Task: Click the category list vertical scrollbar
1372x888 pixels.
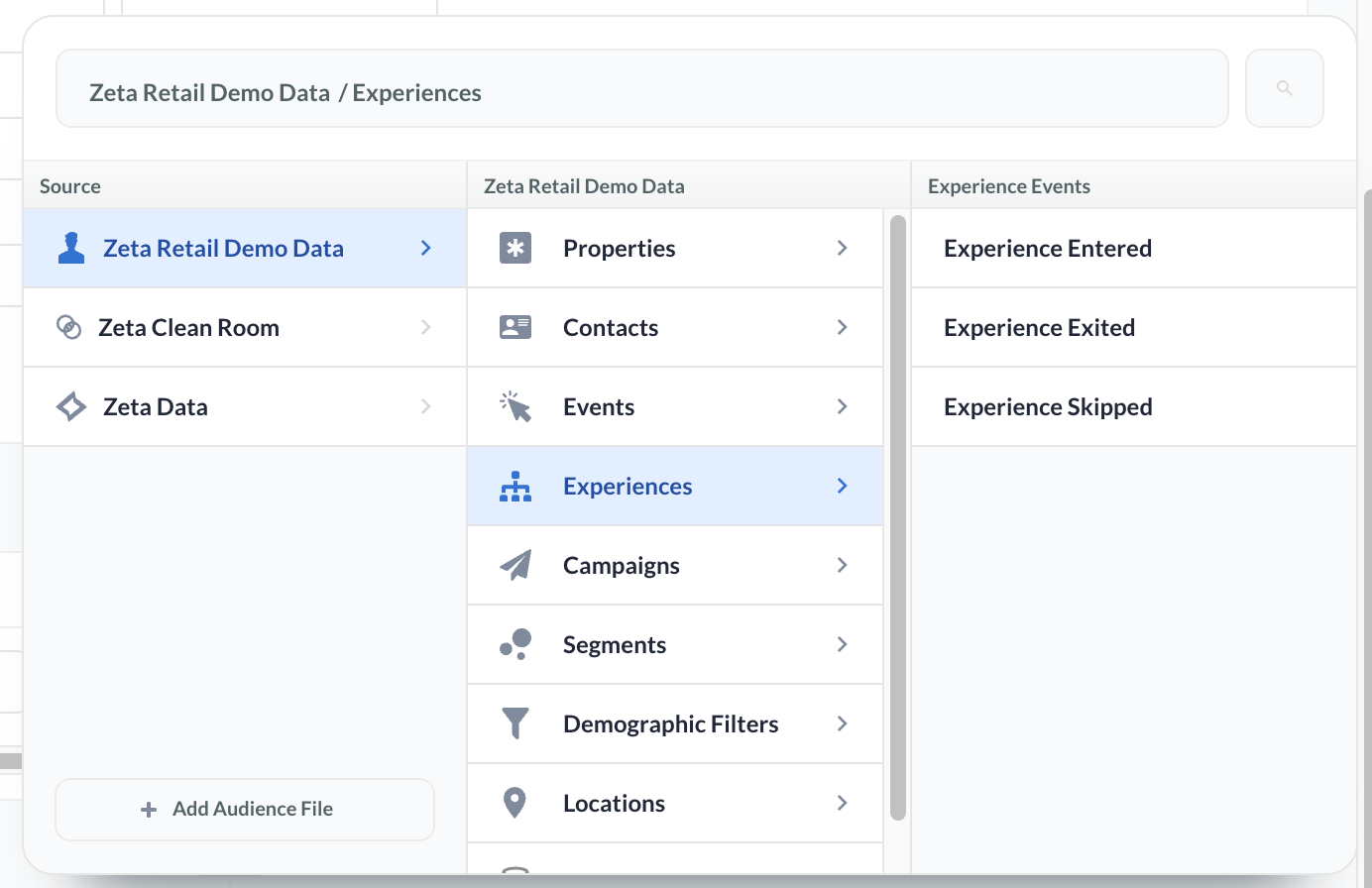Action: click(898, 518)
